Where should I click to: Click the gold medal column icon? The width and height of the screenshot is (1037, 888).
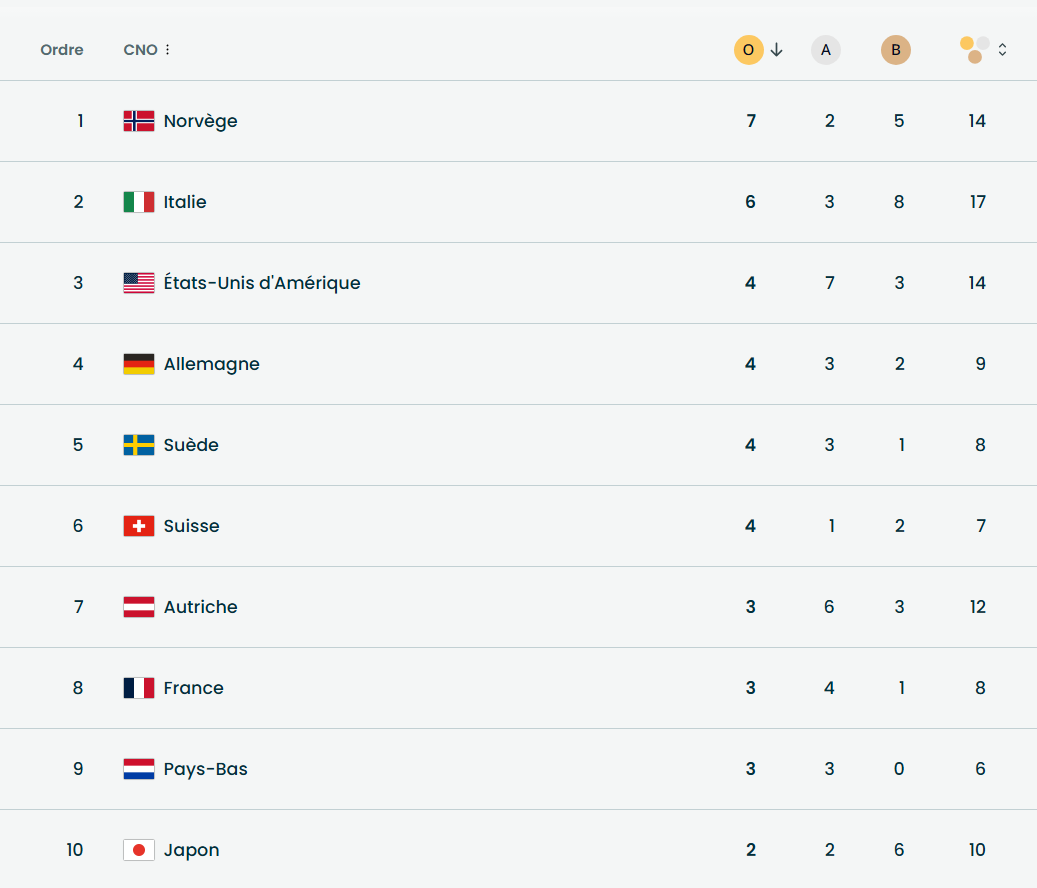pos(748,50)
